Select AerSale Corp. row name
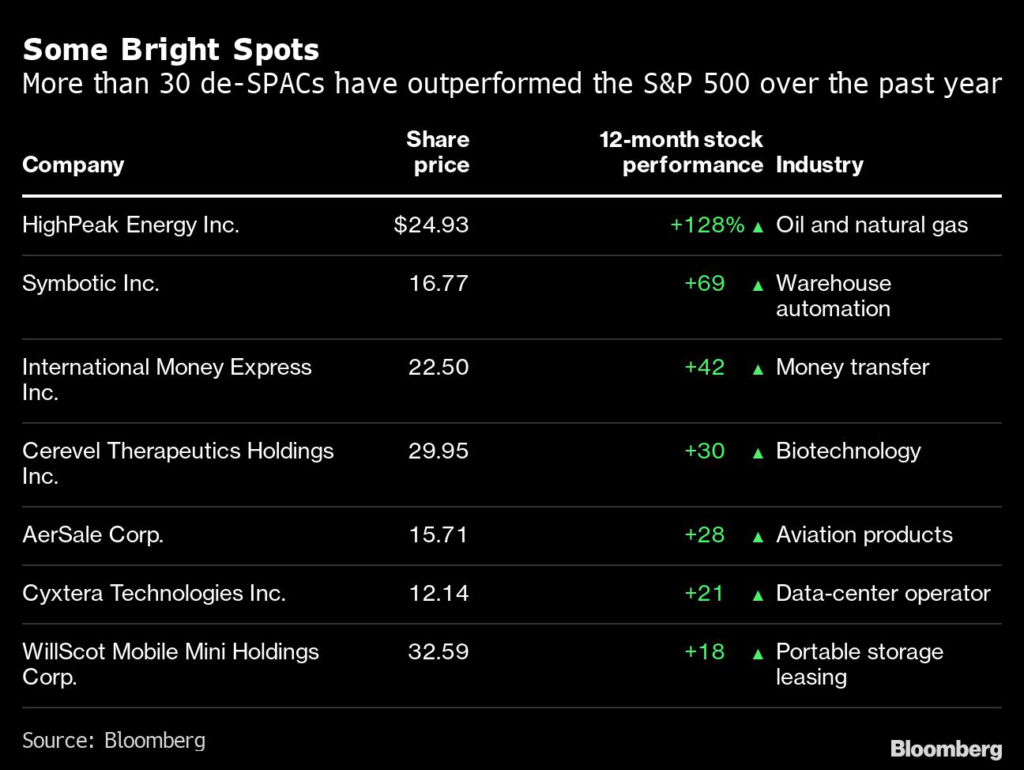Screen dimensions: 1024x770 click(x=93, y=535)
